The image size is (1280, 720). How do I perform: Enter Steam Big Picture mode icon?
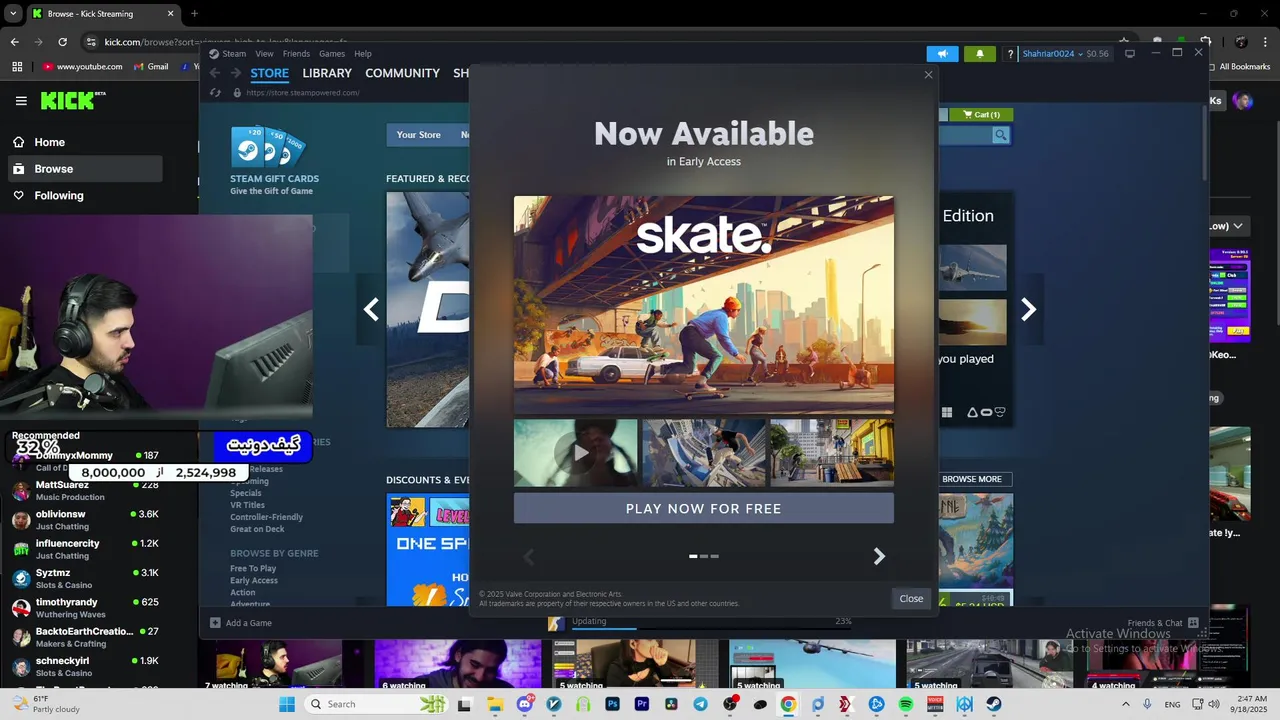coord(1130,54)
